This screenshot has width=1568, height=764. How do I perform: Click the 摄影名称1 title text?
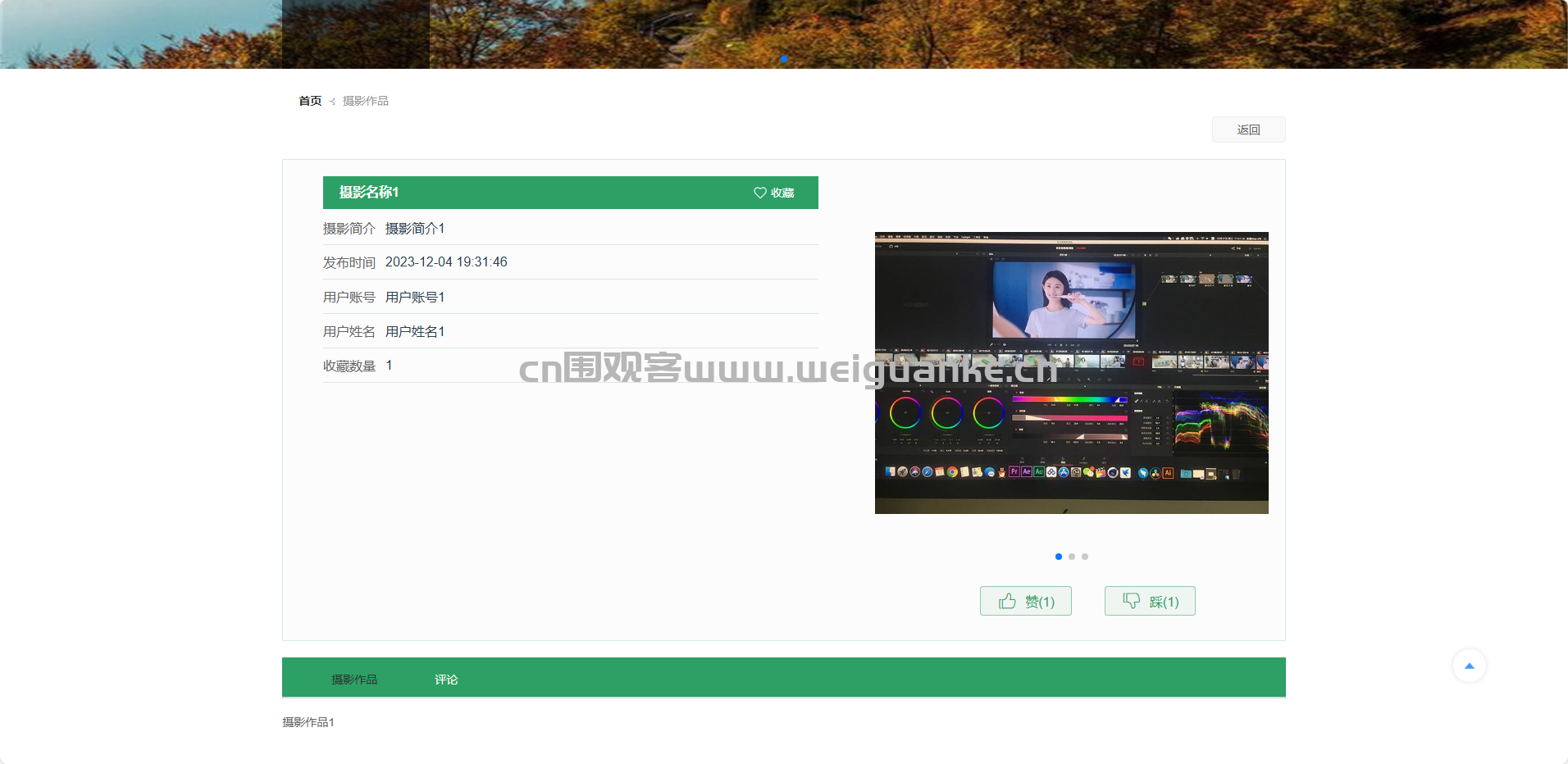pos(369,193)
